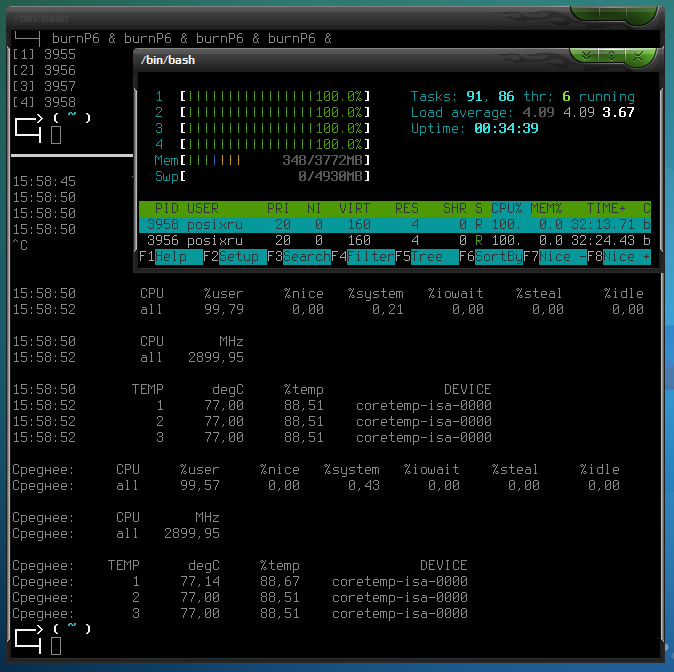Sort by the USER column header

(x=203, y=209)
